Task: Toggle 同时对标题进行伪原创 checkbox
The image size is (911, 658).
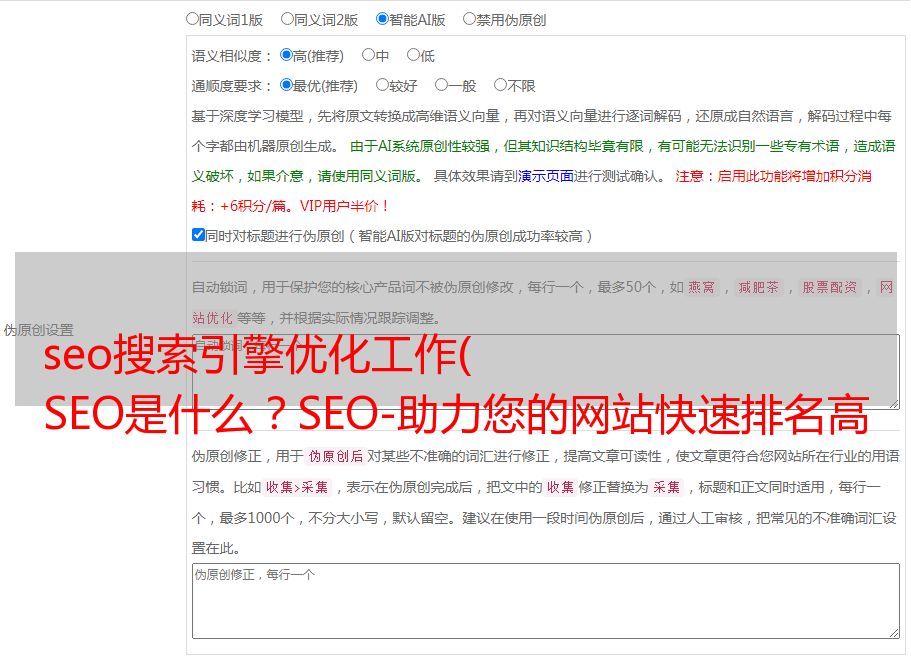Action: pyautogui.click(x=198, y=235)
